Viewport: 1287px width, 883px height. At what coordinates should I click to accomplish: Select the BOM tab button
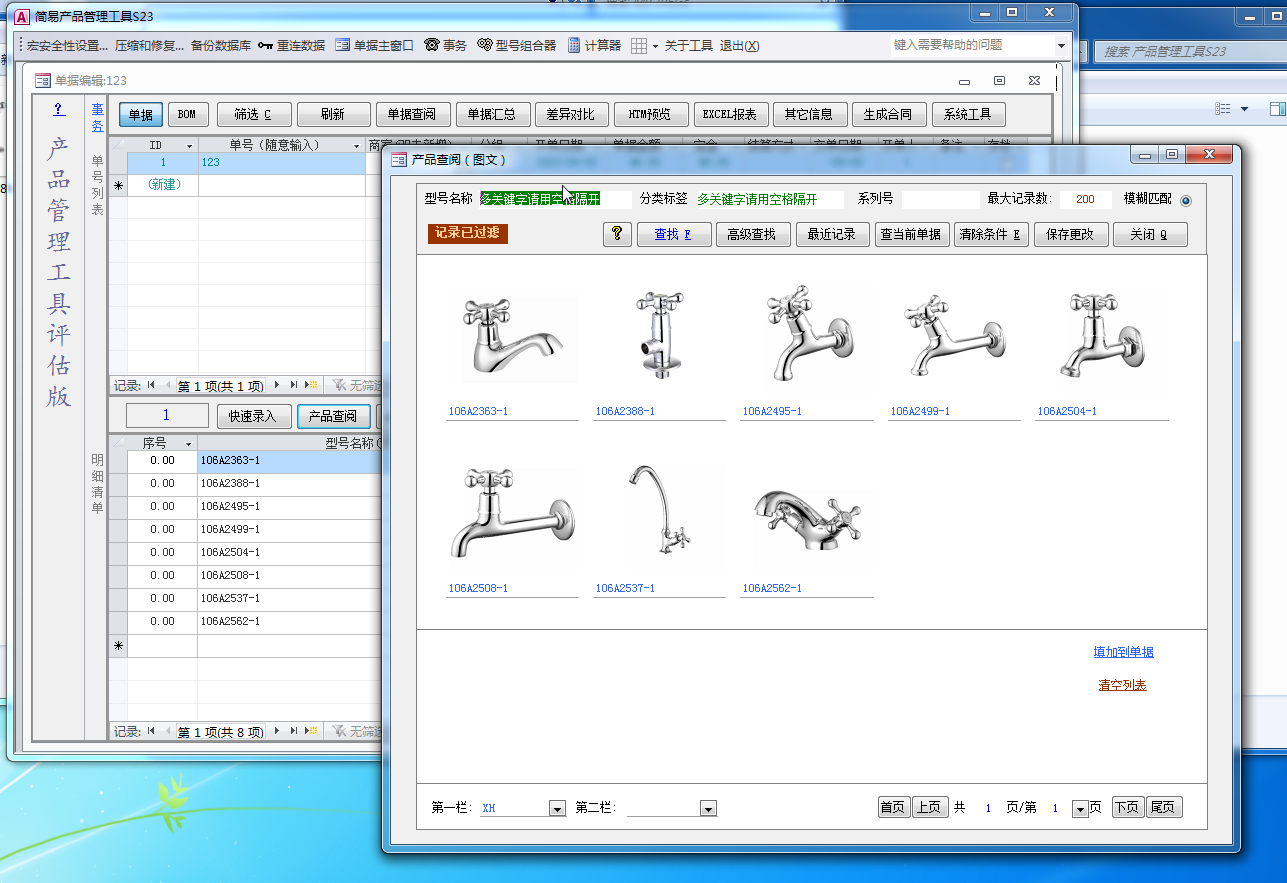tap(187, 115)
